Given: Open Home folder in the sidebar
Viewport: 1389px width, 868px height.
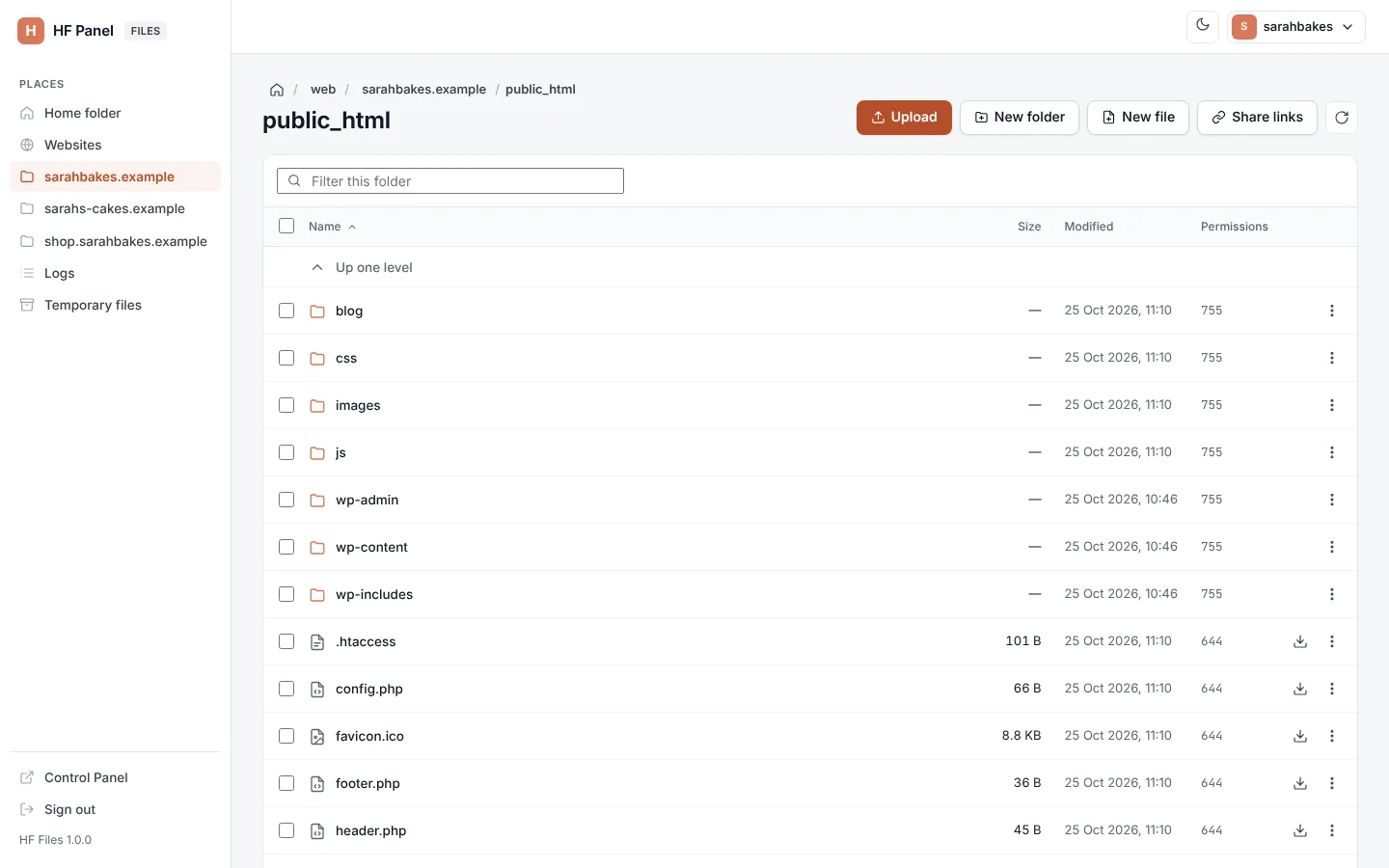Looking at the screenshot, I should point(115,113).
